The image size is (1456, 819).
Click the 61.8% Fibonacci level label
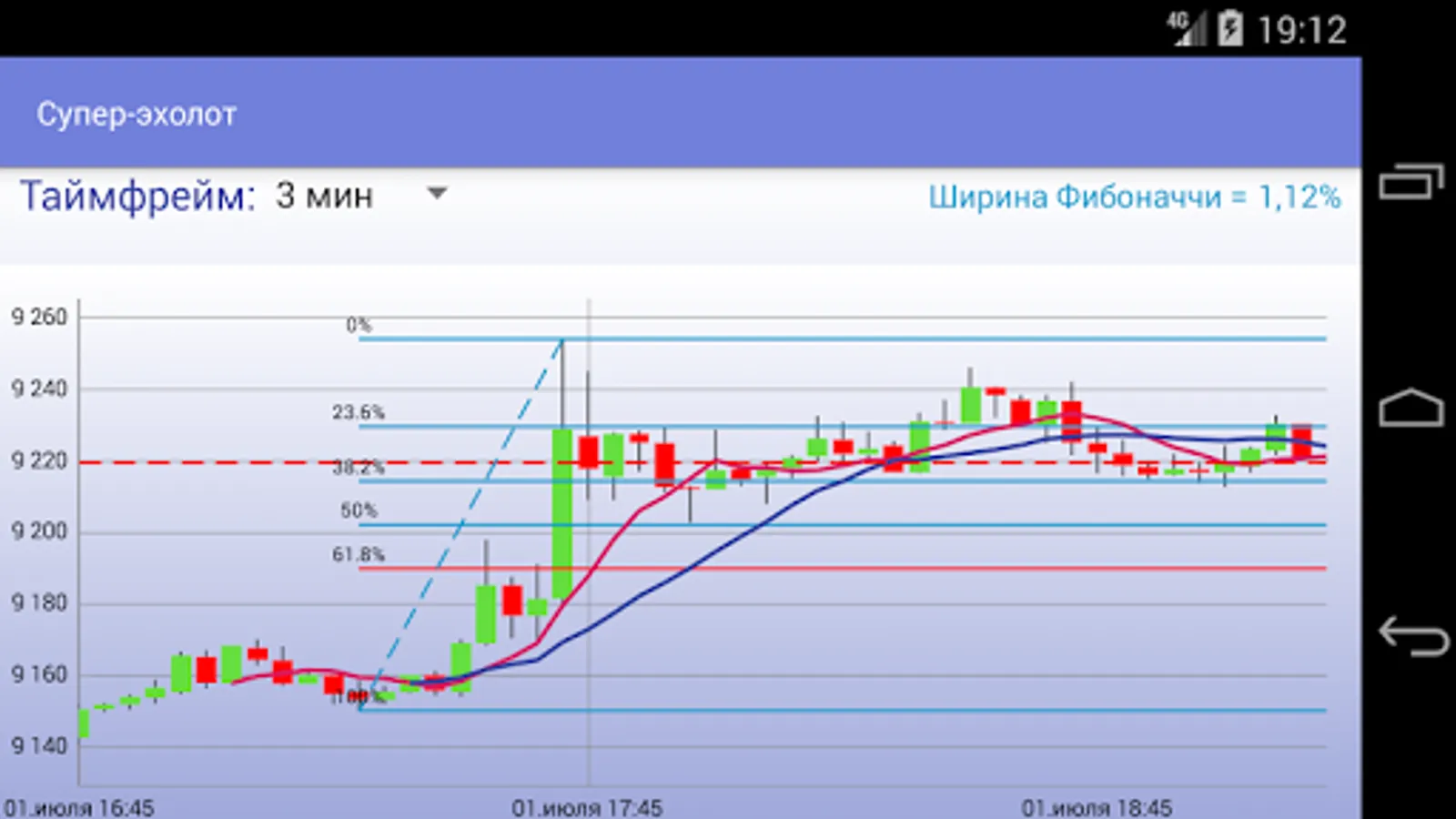[x=359, y=554]
